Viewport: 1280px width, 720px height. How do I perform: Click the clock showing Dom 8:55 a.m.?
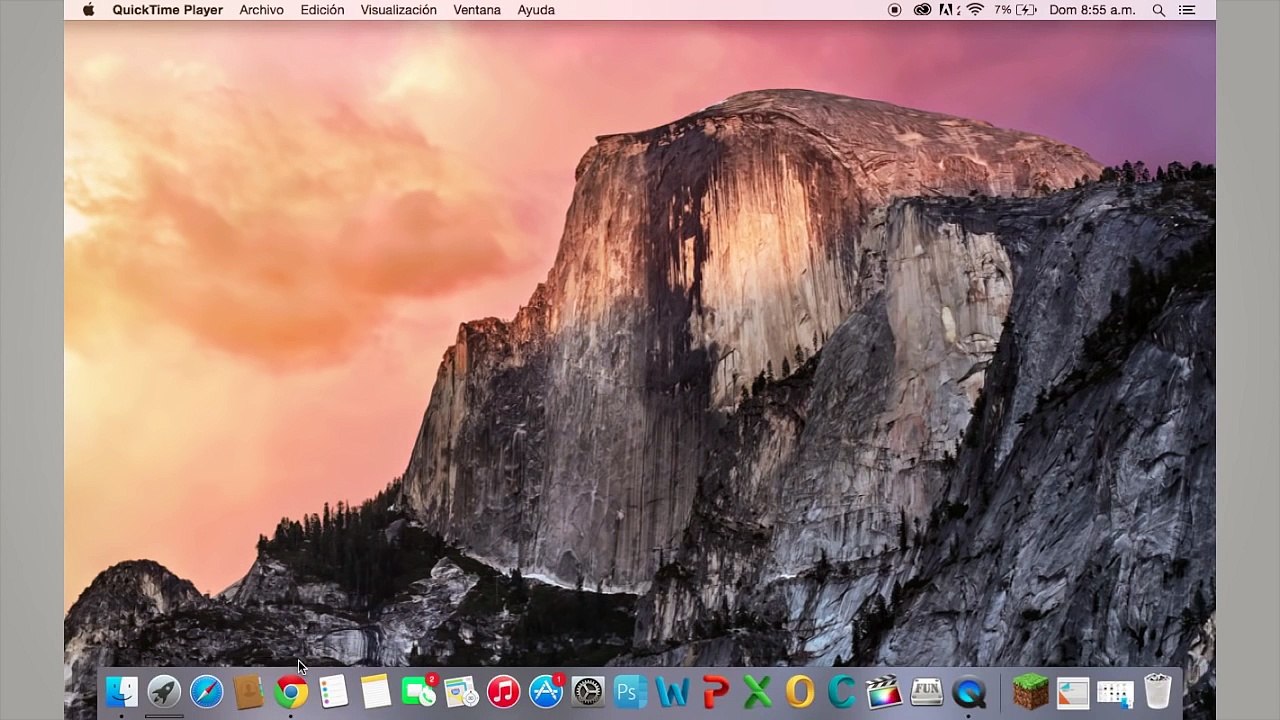tap(1092, 10)
